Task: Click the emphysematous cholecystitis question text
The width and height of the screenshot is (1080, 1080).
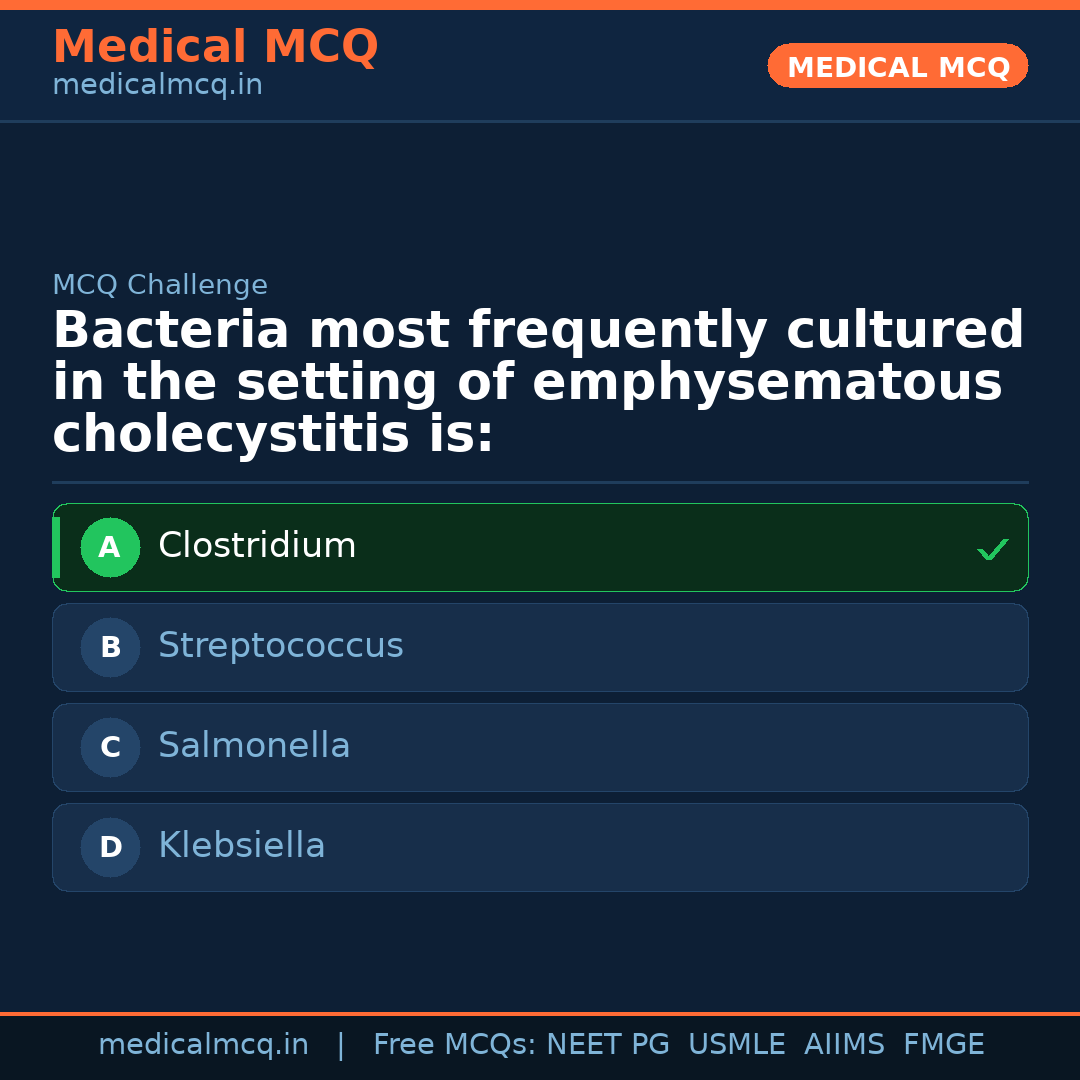Action: point(538,383)
